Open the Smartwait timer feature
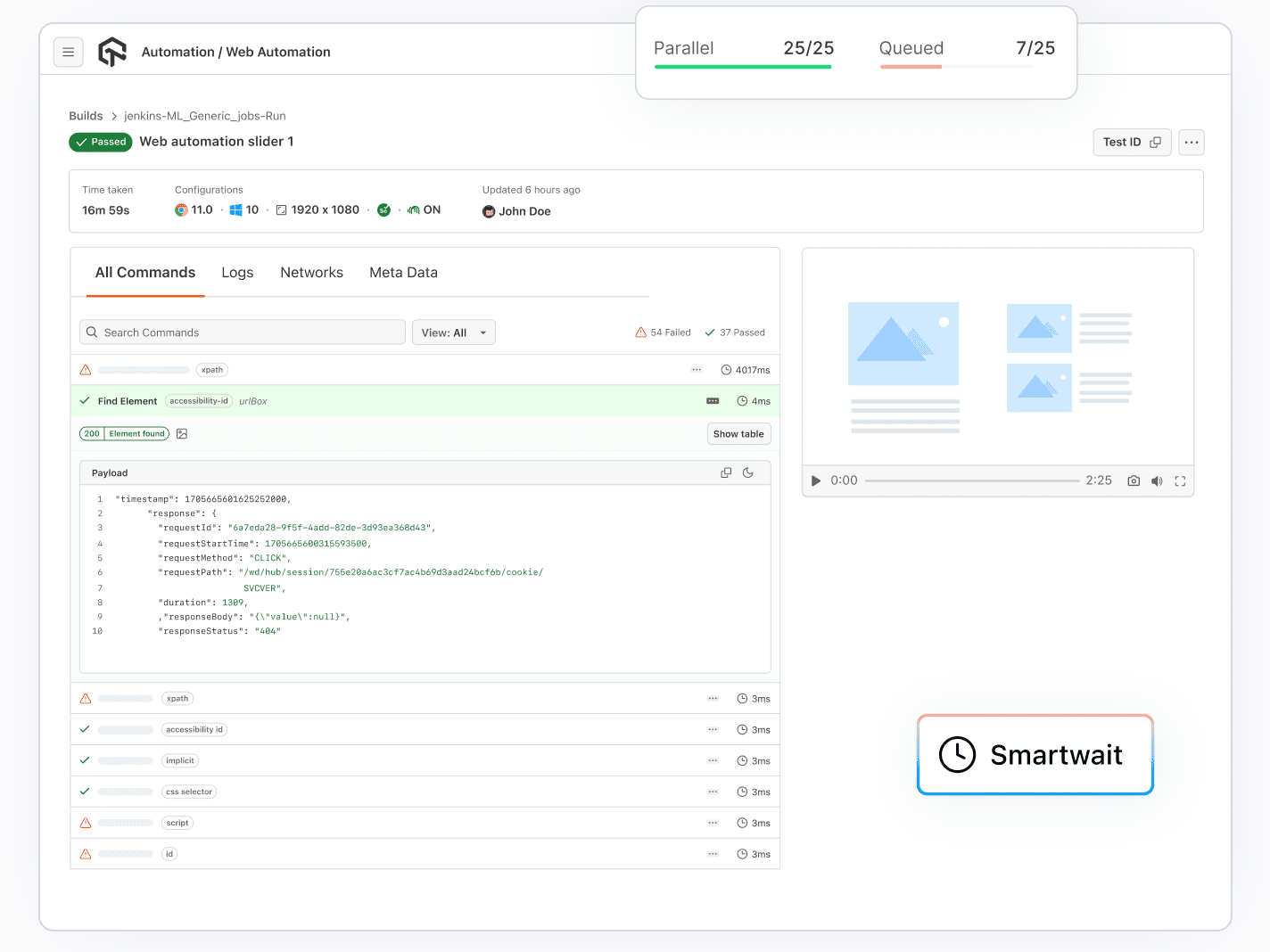This screenshot has height=952, width=1270. (x=1034, y=754)
